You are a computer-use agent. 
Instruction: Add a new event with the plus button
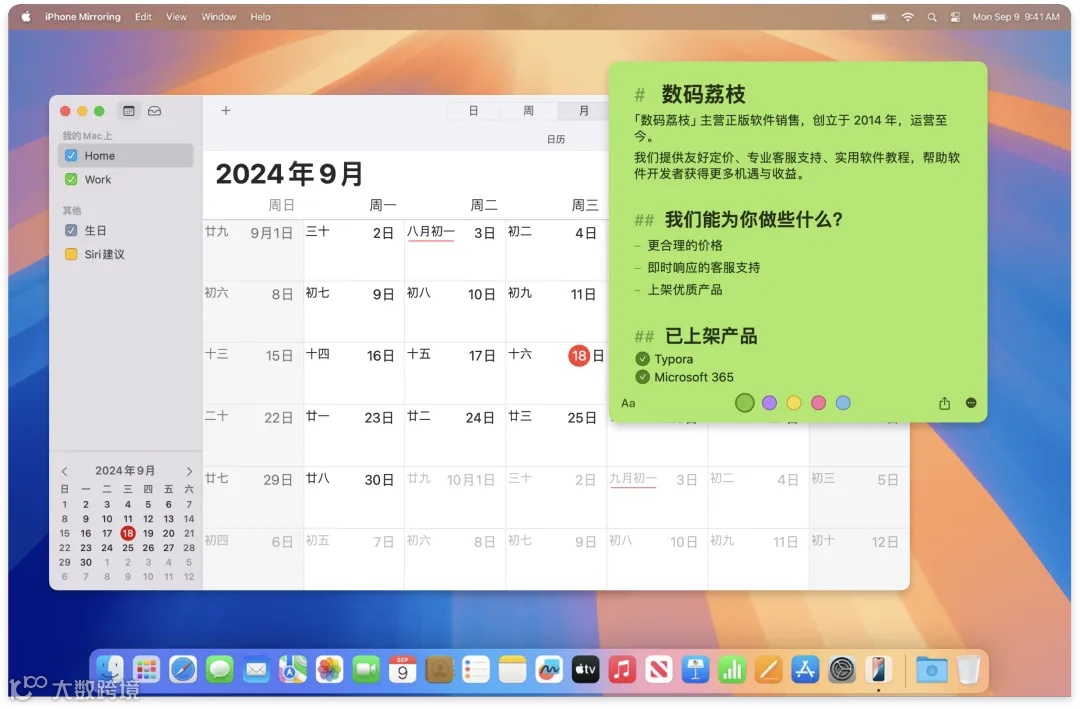click(x=225, y=110)
